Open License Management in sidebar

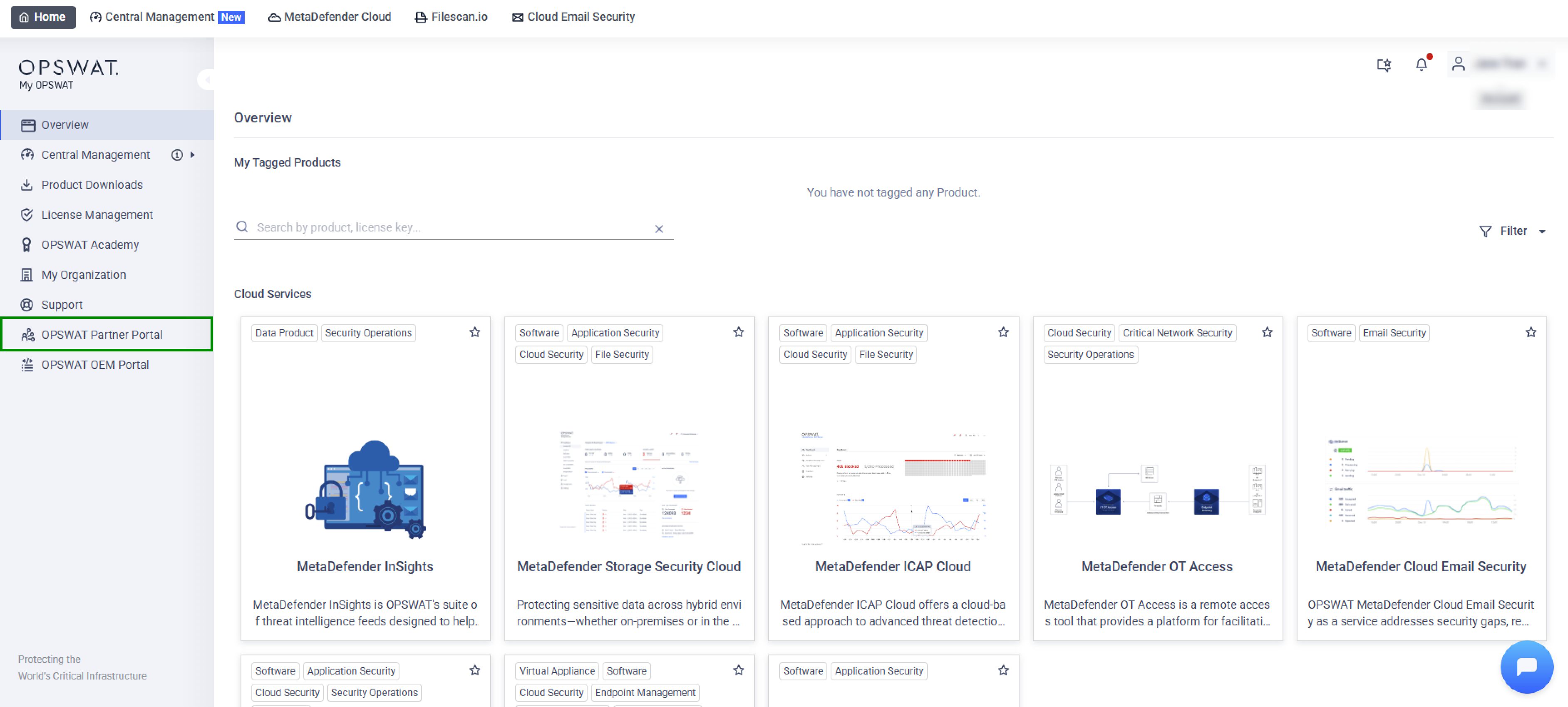(107, 214)
